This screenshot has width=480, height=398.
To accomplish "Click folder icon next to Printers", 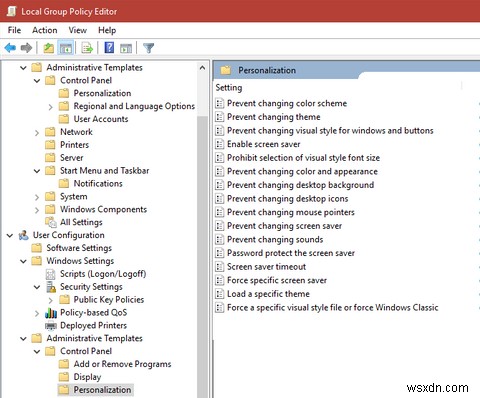I will pos(50,145).
